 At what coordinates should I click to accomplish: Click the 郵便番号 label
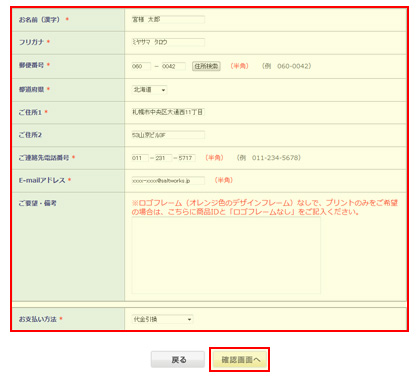tap(31, 65)
